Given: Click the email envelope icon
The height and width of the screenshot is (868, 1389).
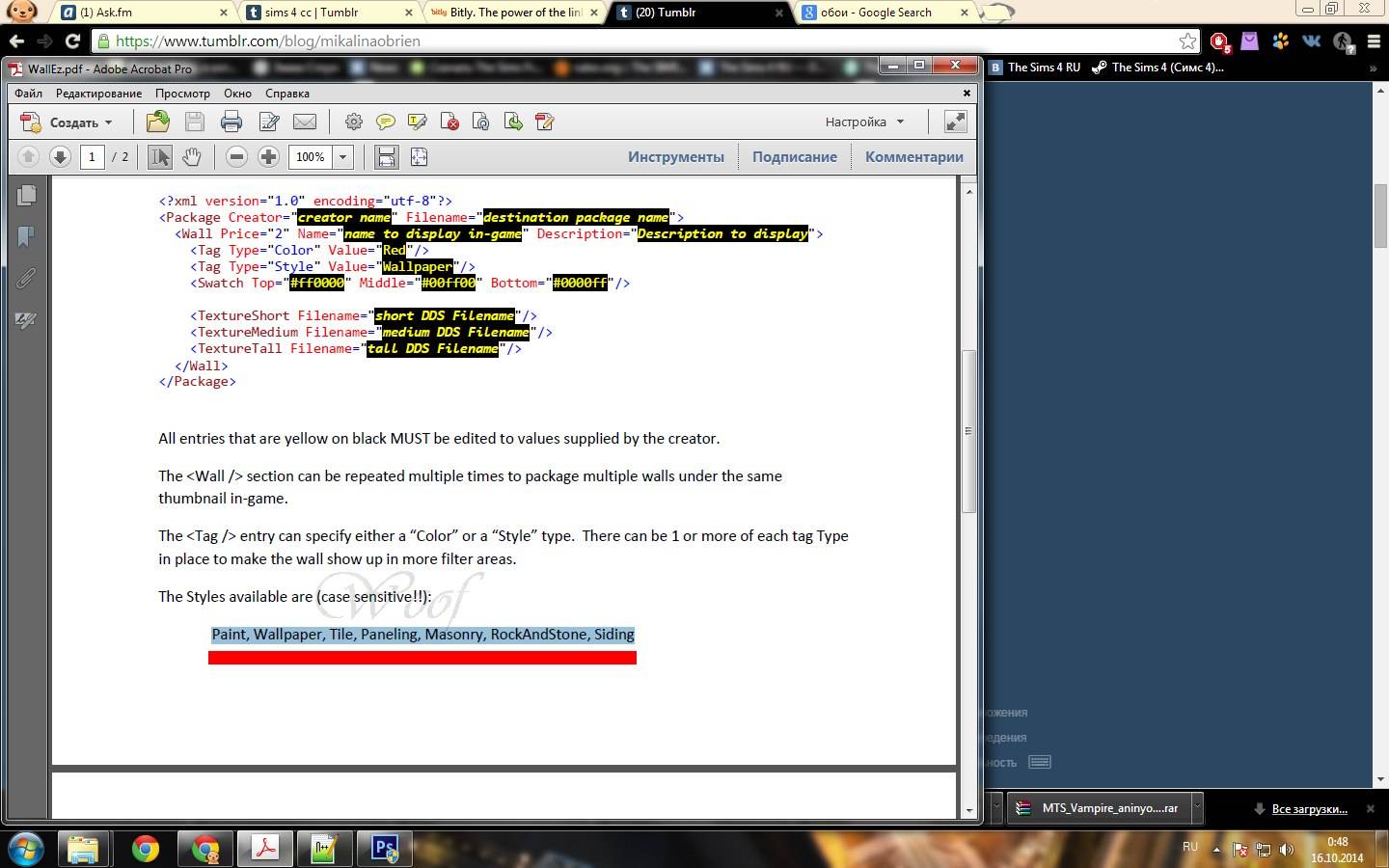Looking at the screenshot, I should click(305, 122).
